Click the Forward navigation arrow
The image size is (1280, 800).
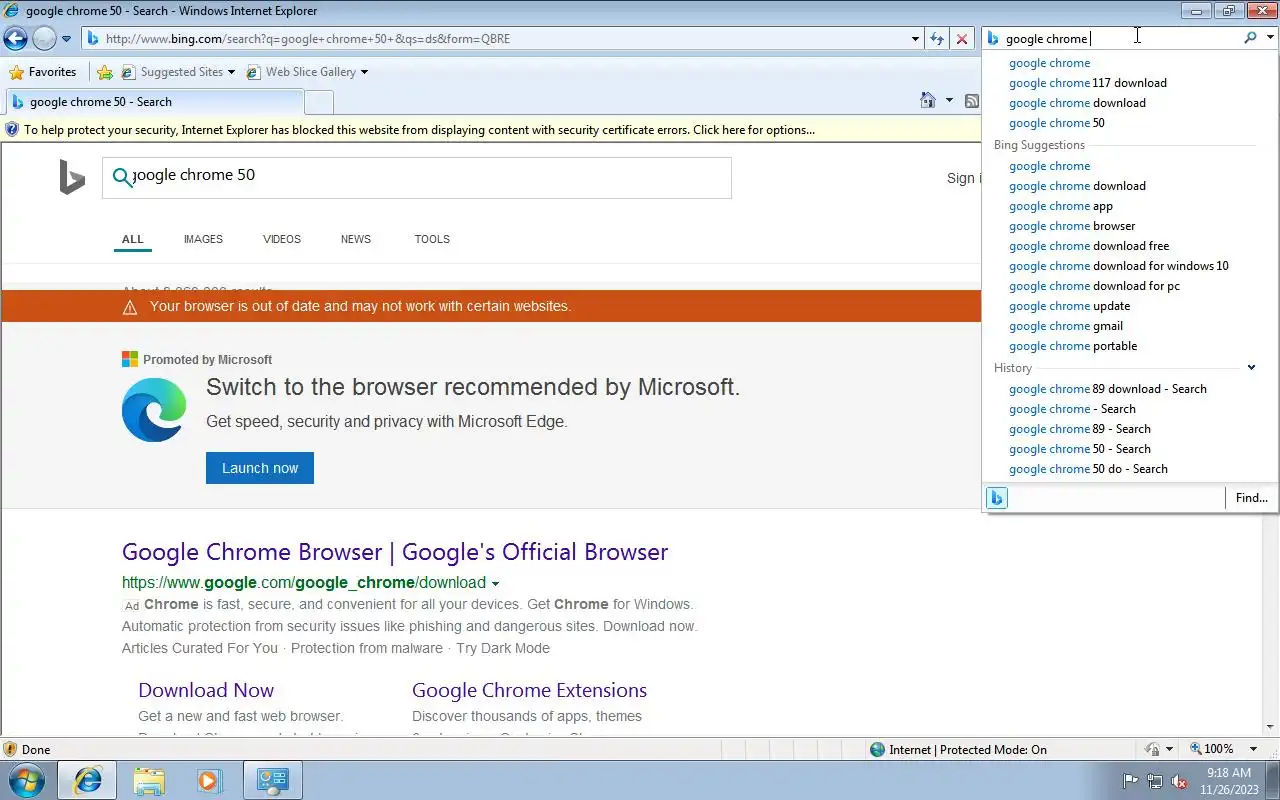44,39
